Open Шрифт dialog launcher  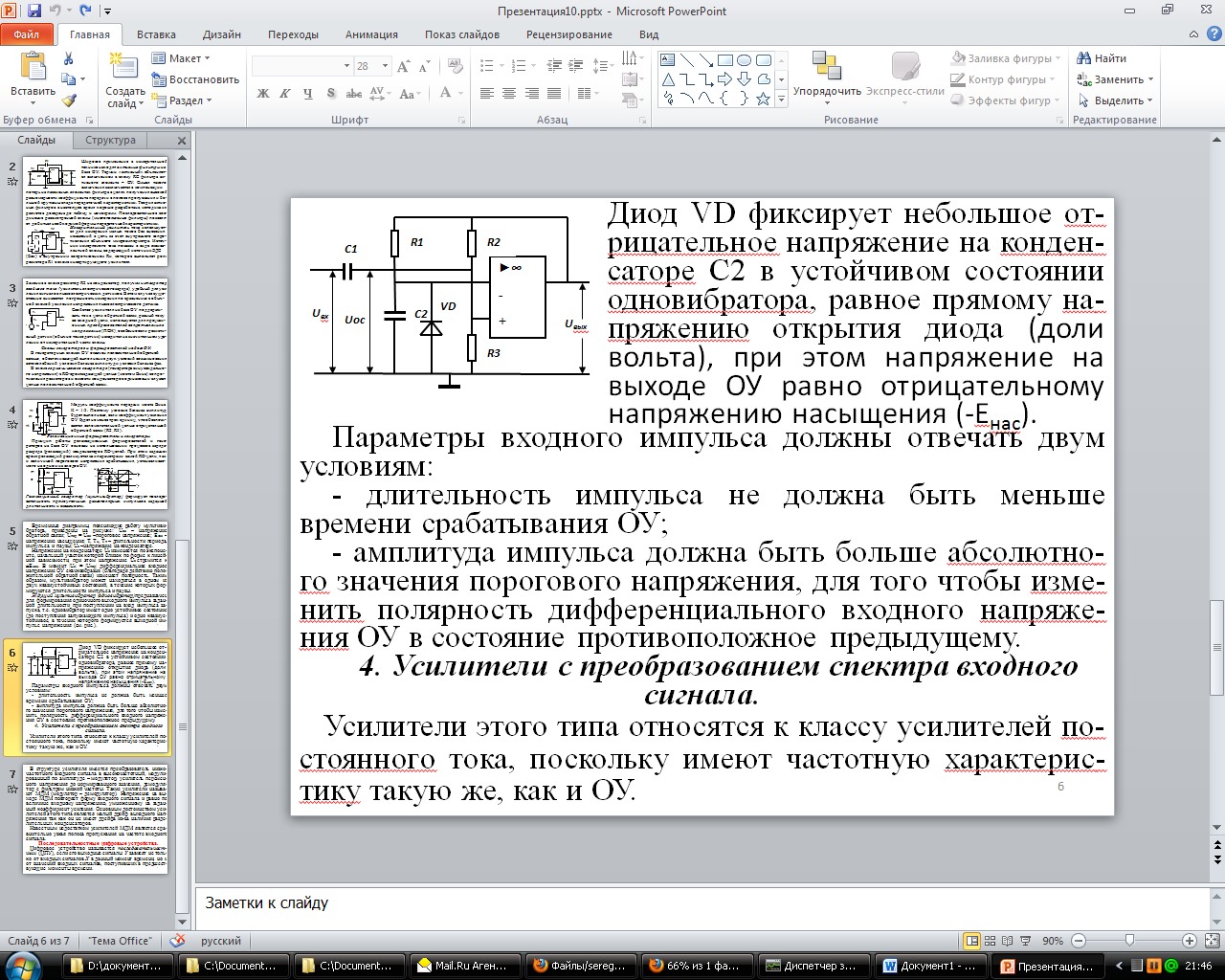point(461,121)
